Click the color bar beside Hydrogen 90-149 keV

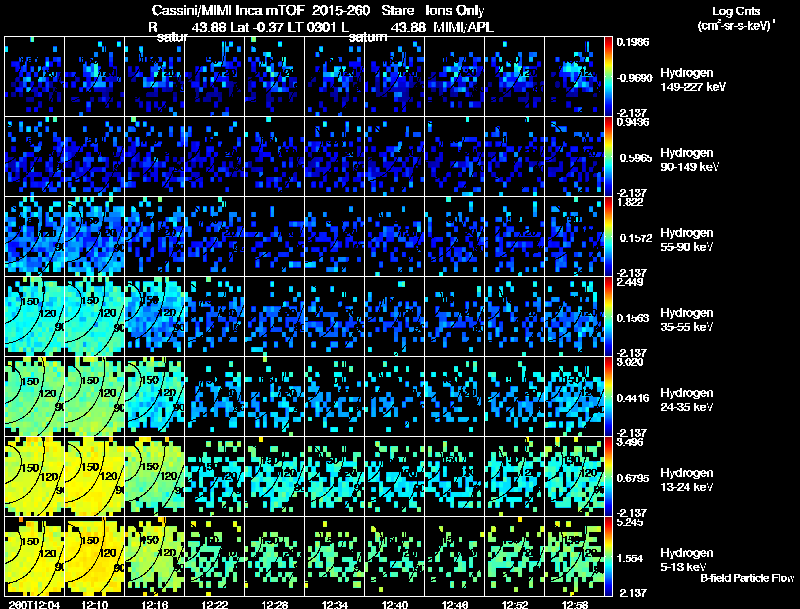(x=608, y=157)
